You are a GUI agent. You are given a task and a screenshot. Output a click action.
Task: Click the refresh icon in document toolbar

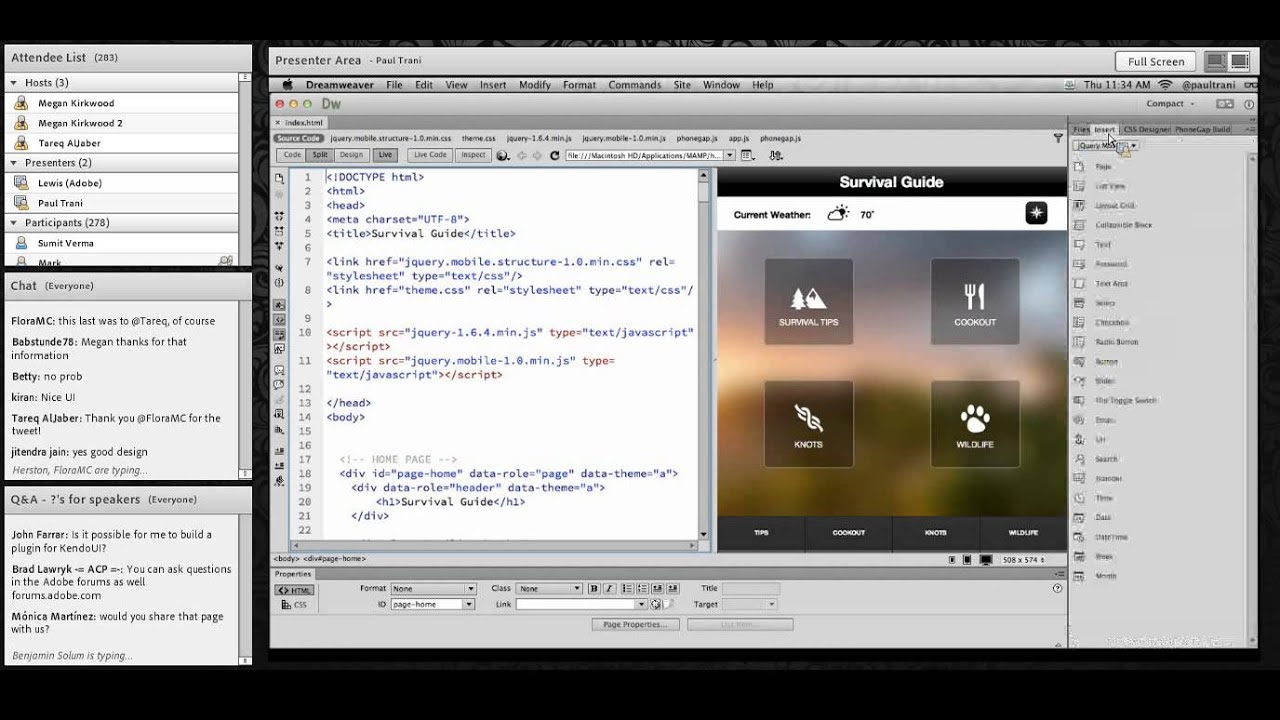click(555, 155)
